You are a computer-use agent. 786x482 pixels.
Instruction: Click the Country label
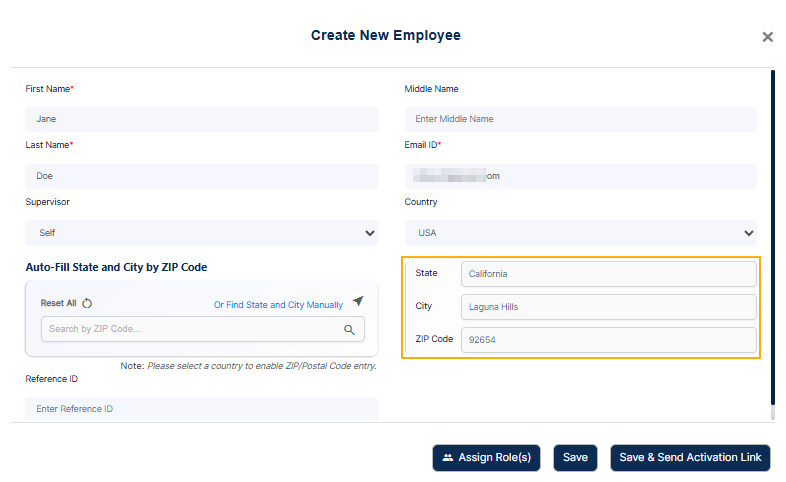point(421,202)
